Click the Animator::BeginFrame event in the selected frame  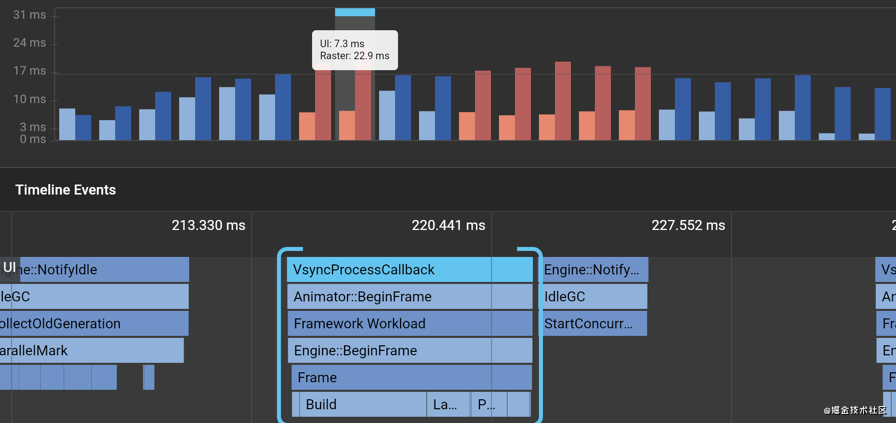point(410,297)
